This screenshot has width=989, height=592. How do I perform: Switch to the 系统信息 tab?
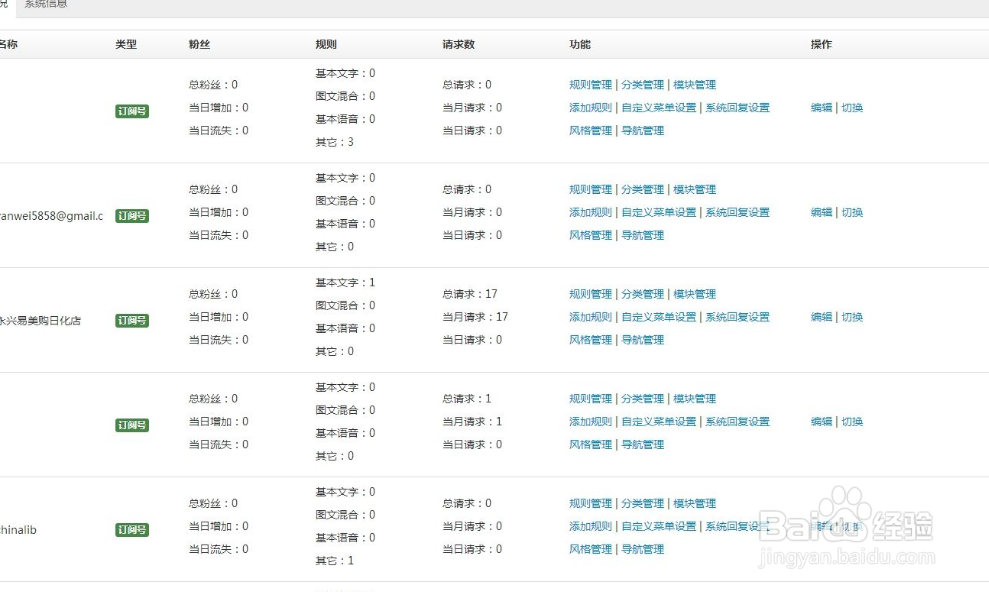(46, 3)
